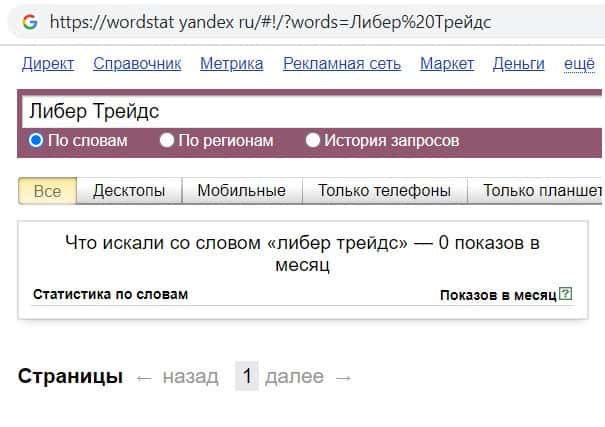
Task: Switch to the Только телефоны tab
Action: [385, 191]
